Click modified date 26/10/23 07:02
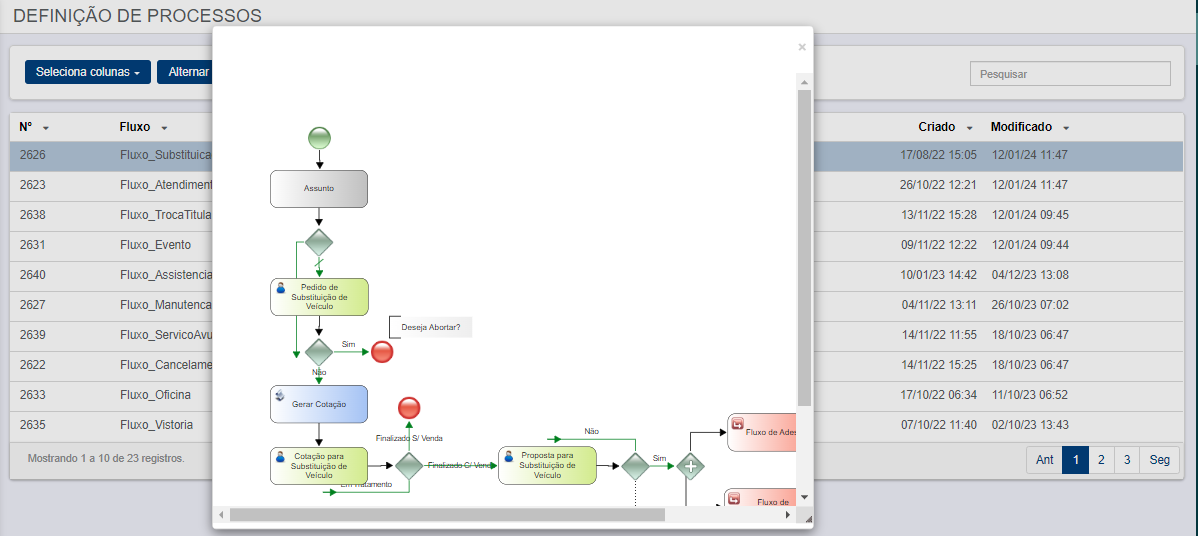Image resolution: width=1198 pixels, height=536 pixels. point(1029,305)
